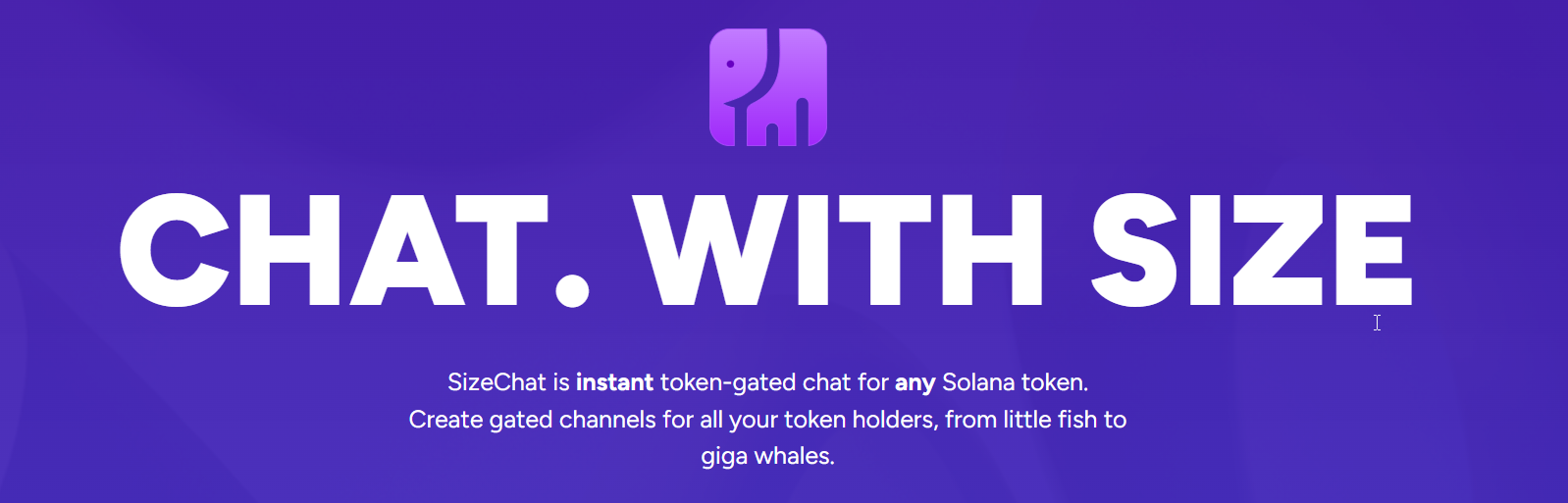Viewport: 1568px width, 503px height.
Task: Click the bold word instant
Action: (x=614, y=382)
